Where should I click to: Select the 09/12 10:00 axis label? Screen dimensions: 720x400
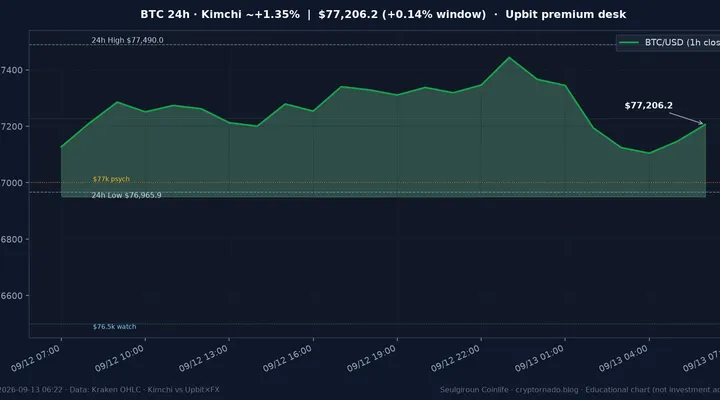click(x=119, y=358)
